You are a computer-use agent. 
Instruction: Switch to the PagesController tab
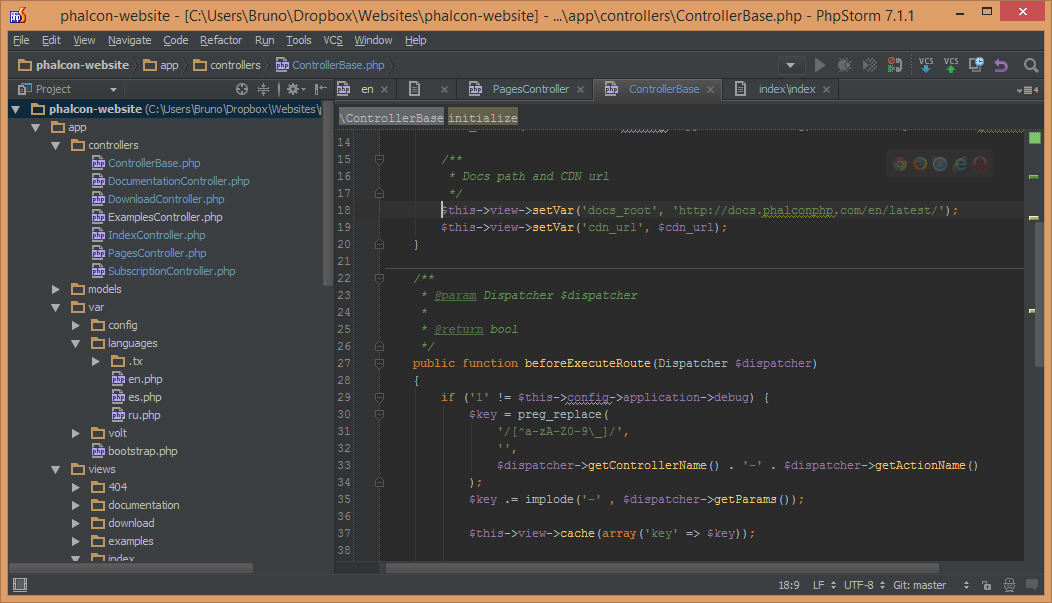[530, 89]
